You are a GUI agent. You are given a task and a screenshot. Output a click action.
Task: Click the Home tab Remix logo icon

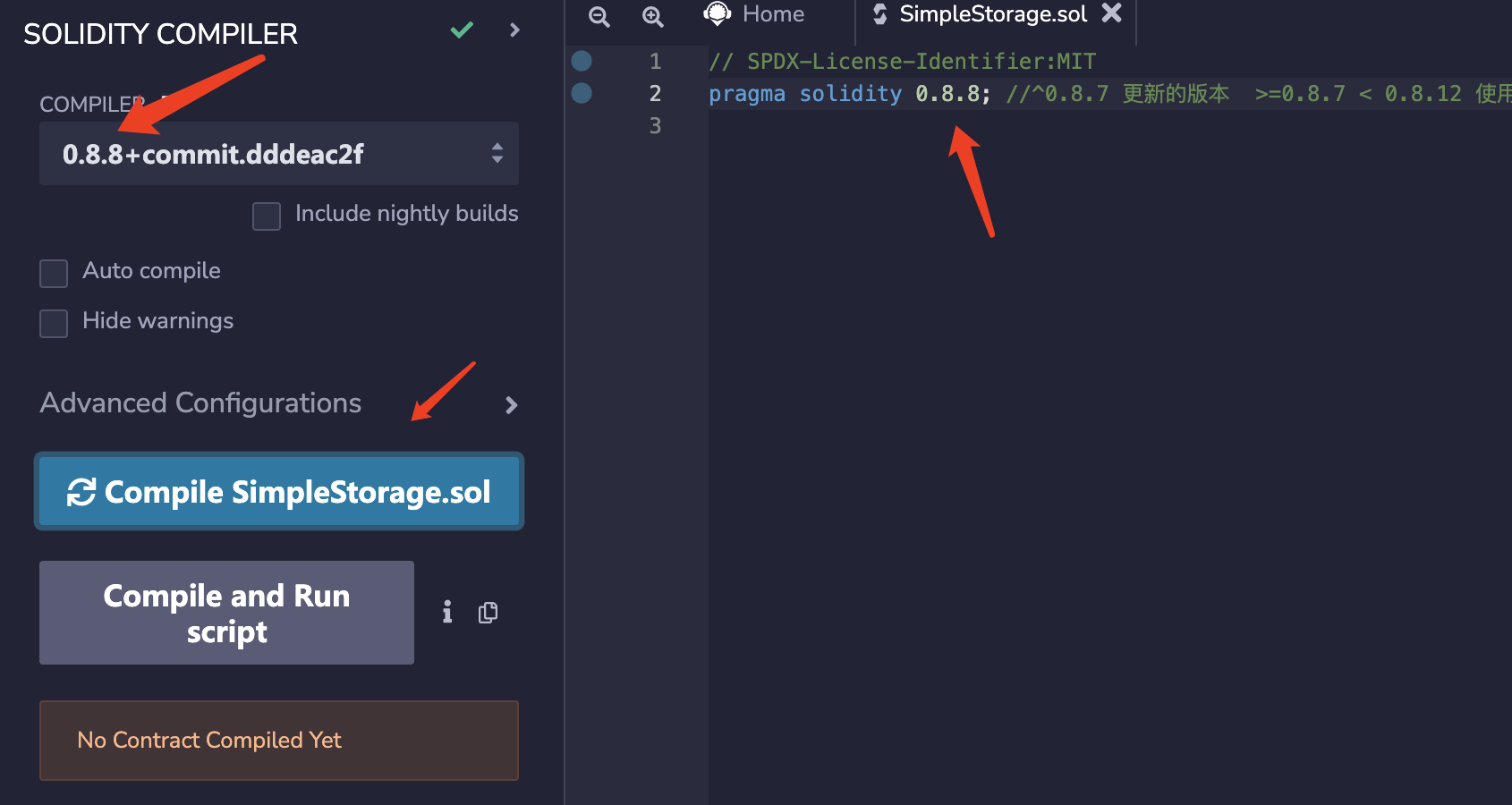[x=718, y=13]
